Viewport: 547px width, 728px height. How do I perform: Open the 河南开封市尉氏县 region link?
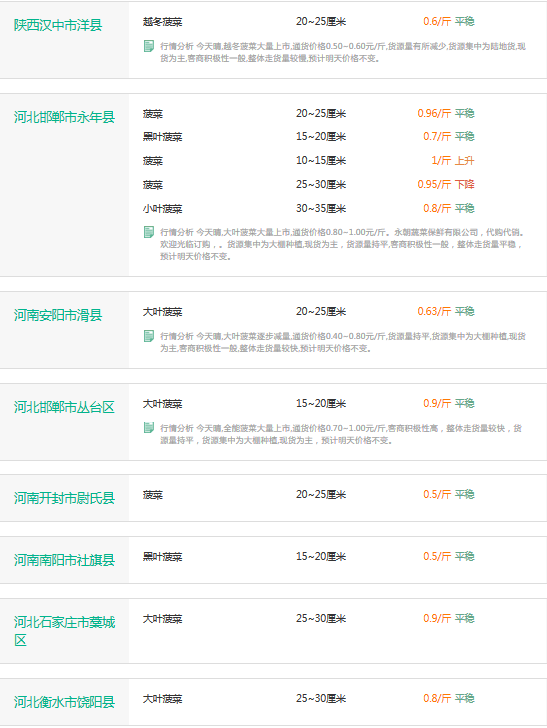pos(64,498)
